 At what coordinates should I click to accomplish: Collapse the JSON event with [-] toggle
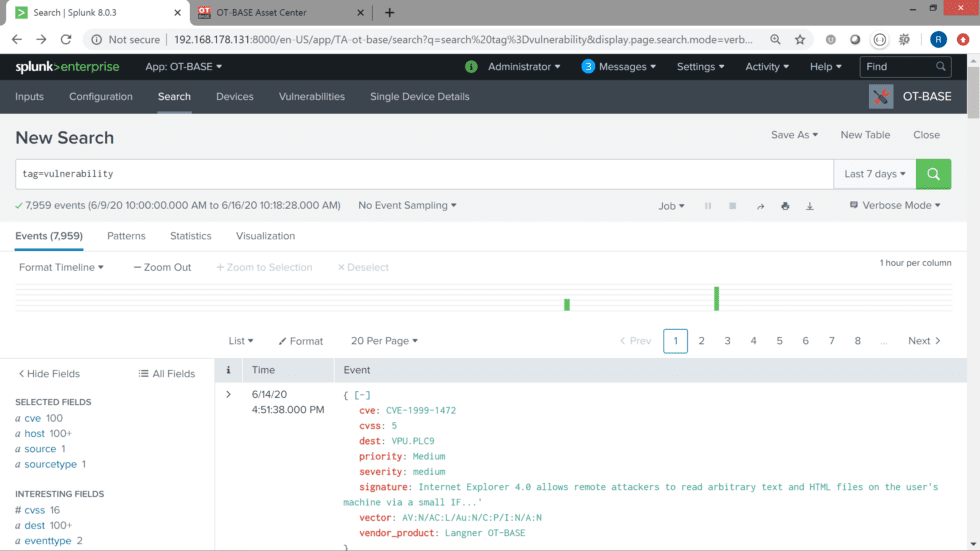pyautogui.click(x=363, y=395)
